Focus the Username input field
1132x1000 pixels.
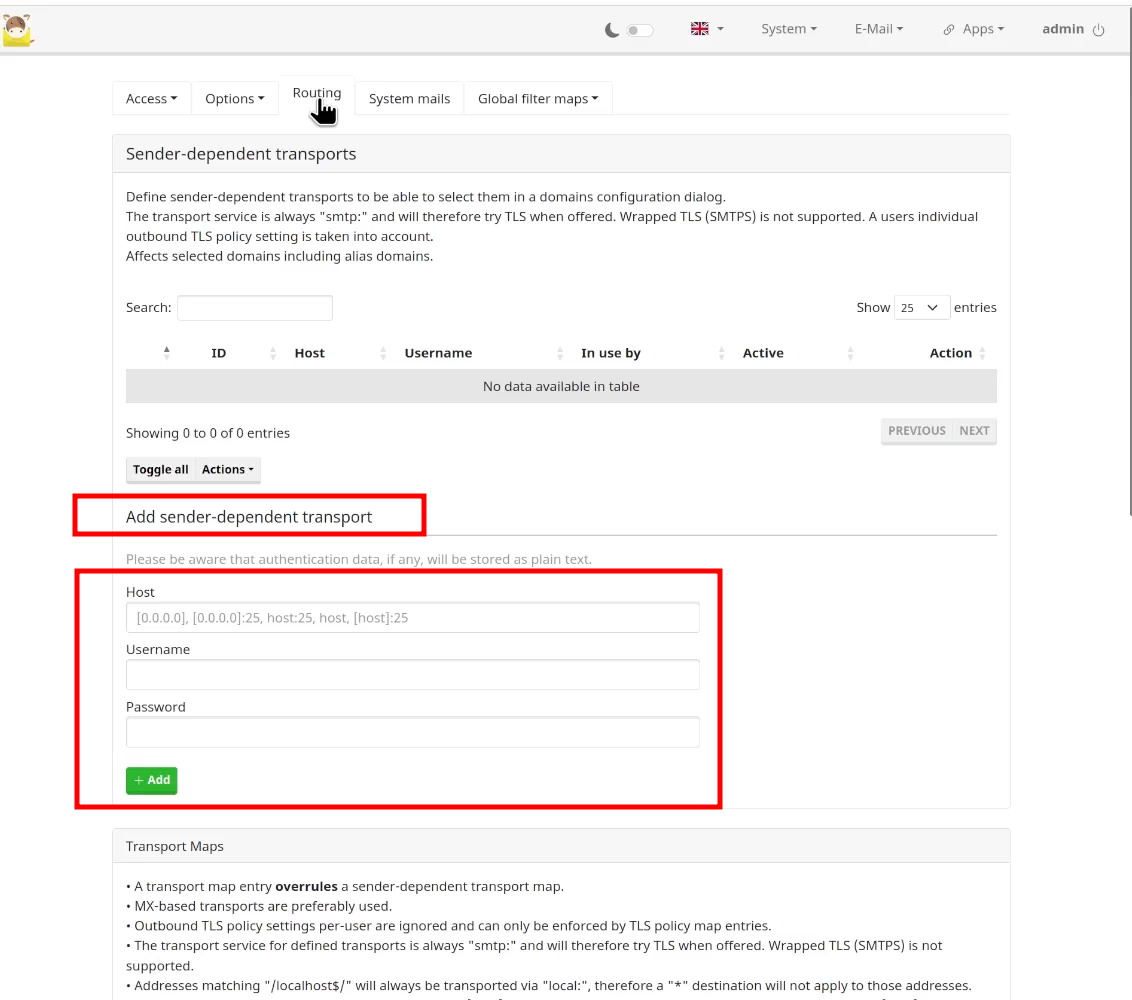pyautogui.click(x=412, y=675)
